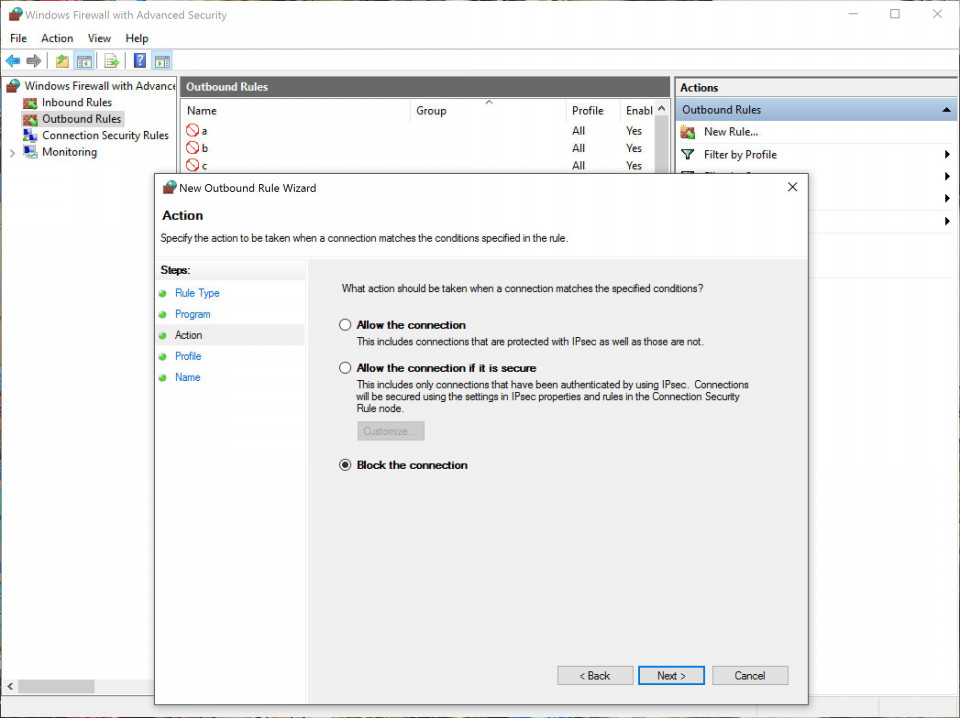Expand the Monitoring tree node

[x=12, y=152]
